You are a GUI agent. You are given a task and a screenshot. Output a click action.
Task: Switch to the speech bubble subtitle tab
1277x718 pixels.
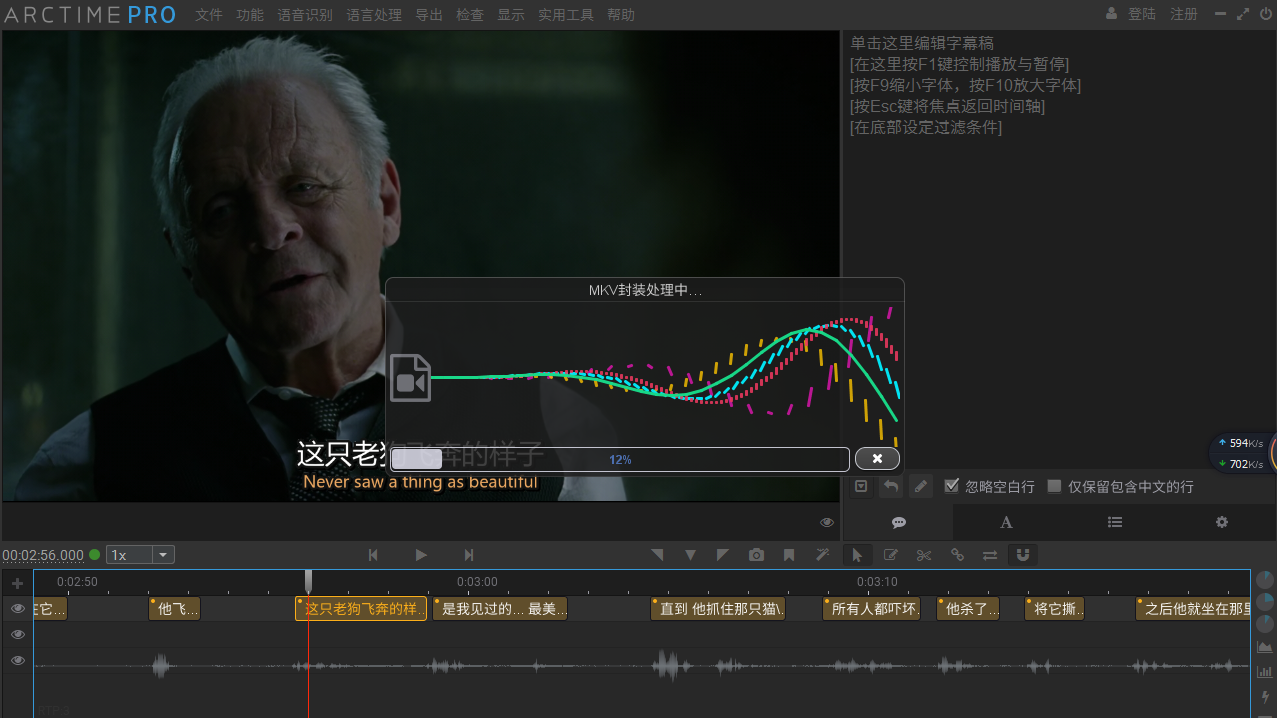899,522
